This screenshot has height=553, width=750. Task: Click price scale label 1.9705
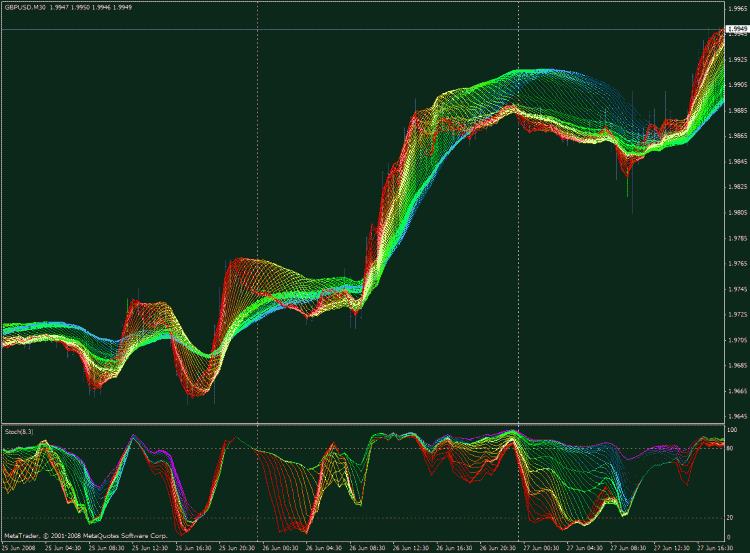[x=738, y=341]
